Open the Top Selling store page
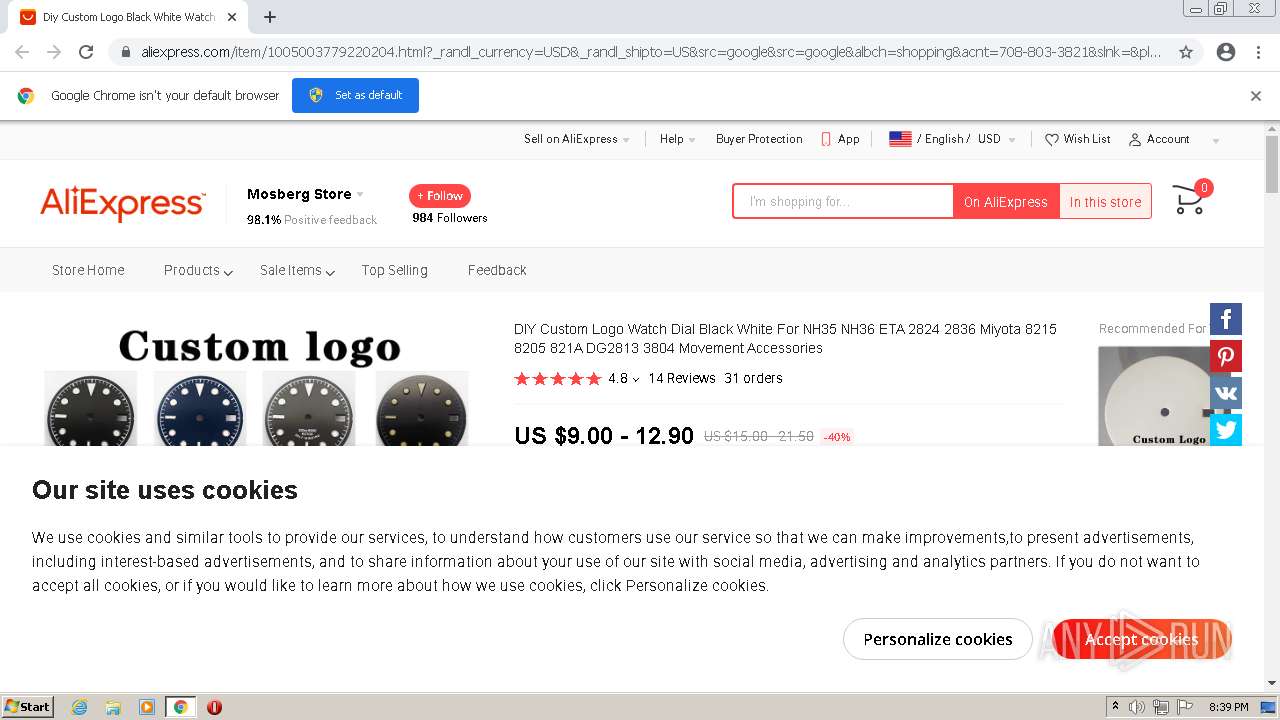Screen dimensions: 1280x720 tap(394, 270)
